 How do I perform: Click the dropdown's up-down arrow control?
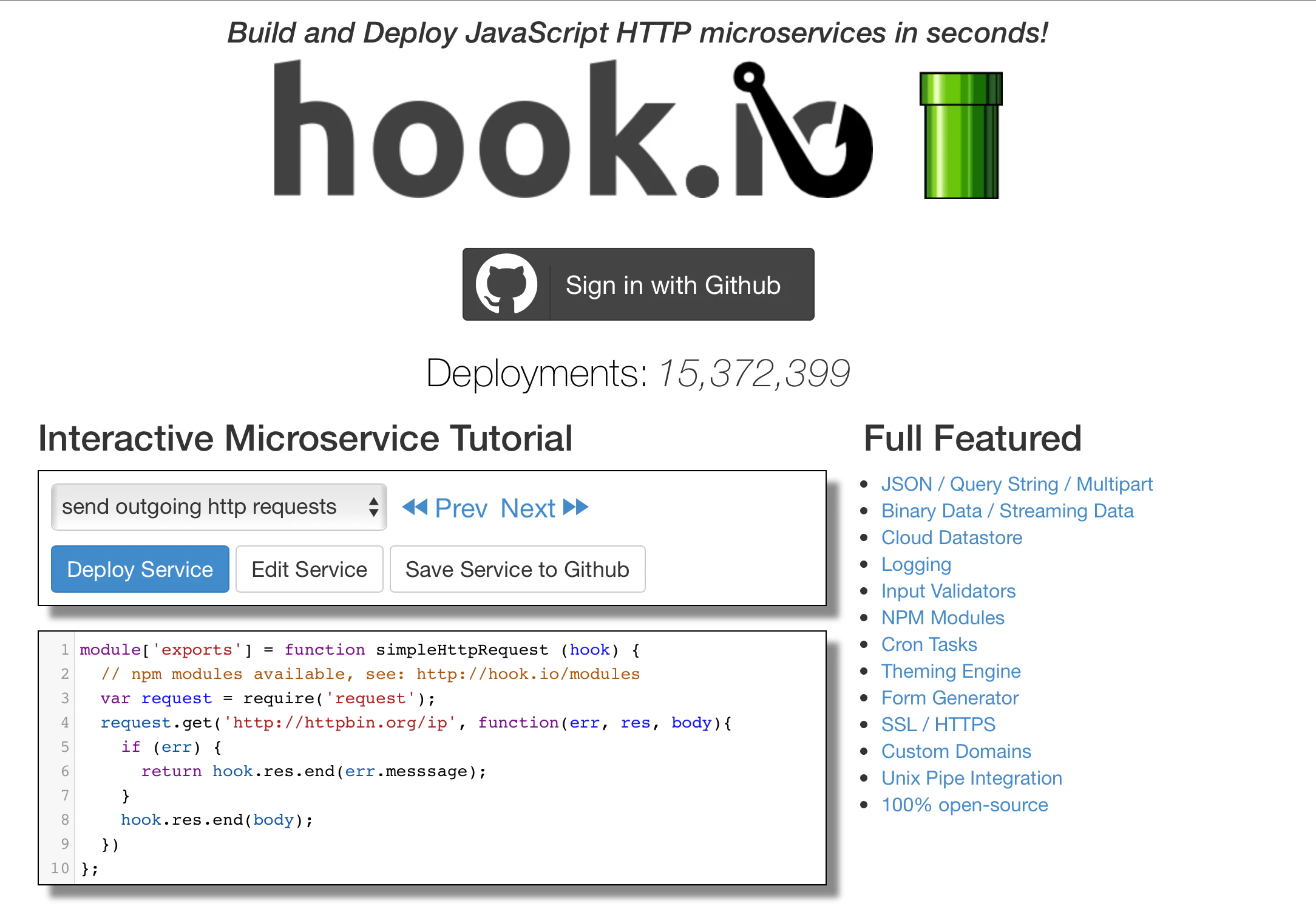[373, 506]
